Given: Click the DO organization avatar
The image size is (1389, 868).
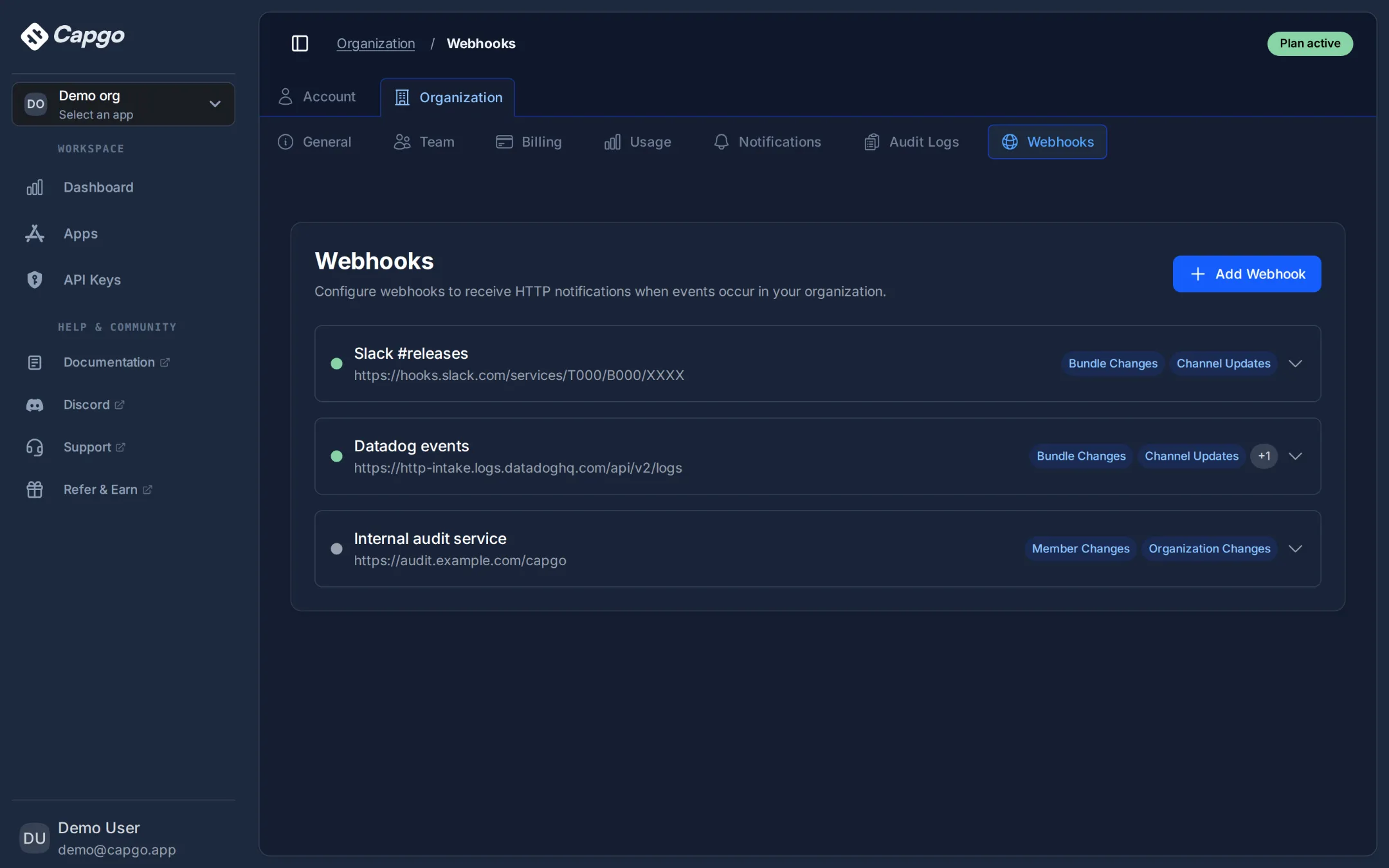Looking at the screenshot, I should coord(35,104).
